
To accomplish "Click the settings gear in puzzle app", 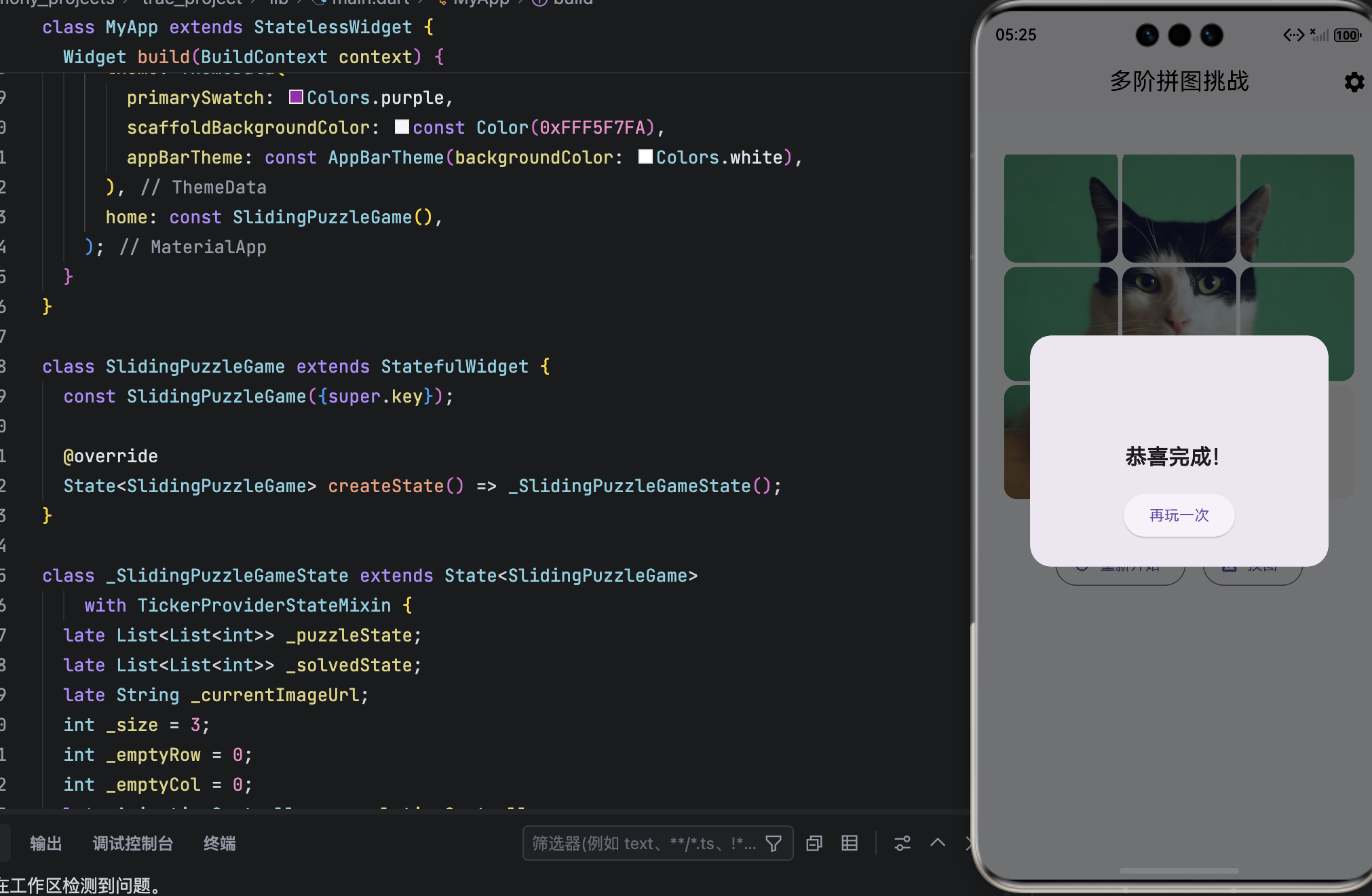I will coord(1354,82).
